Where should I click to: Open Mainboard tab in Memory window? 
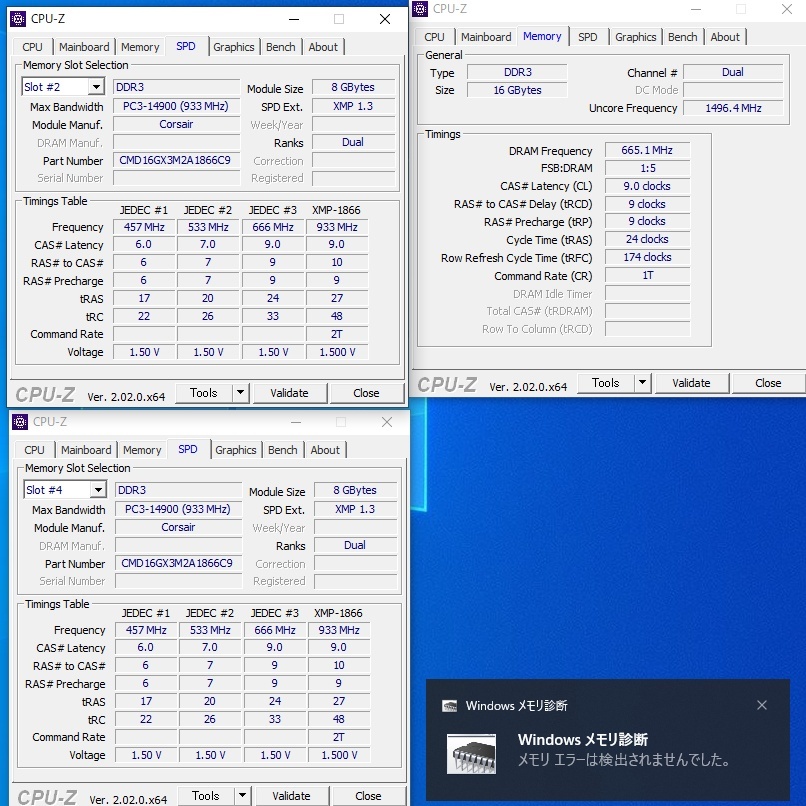tap(486, 37)
